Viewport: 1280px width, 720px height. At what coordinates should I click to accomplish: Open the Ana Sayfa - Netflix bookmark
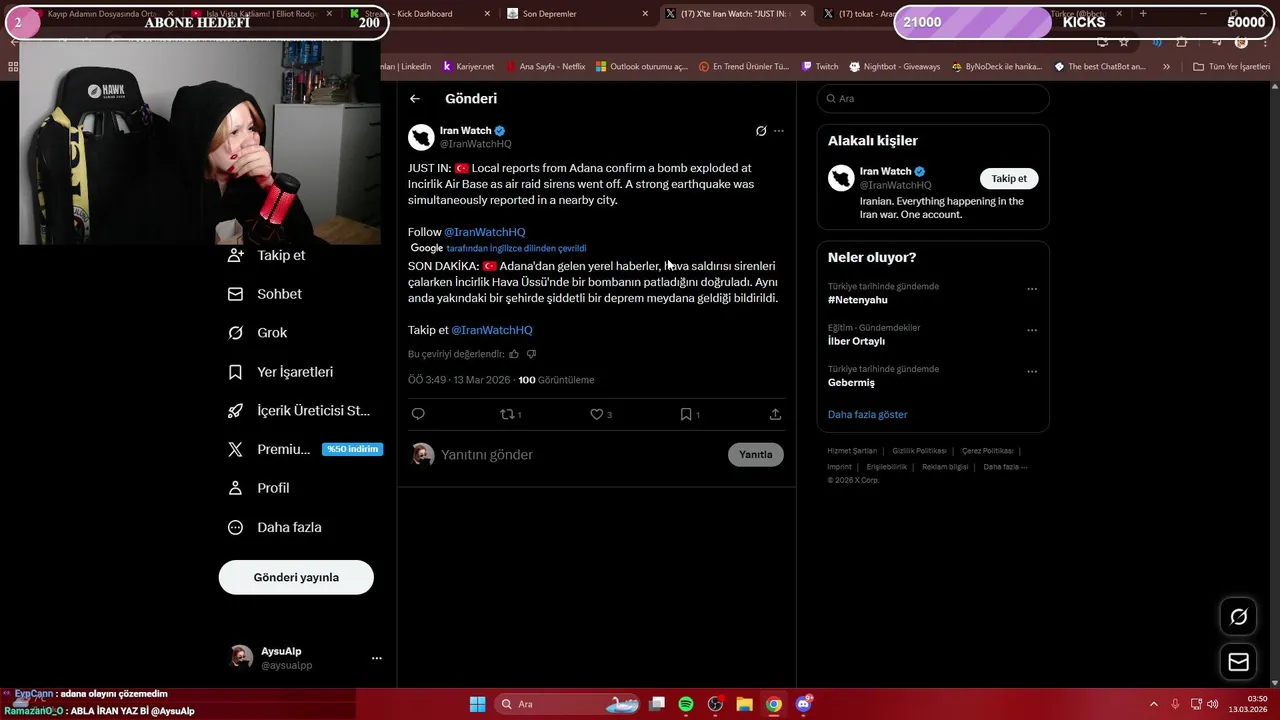[x=546, y=67]
